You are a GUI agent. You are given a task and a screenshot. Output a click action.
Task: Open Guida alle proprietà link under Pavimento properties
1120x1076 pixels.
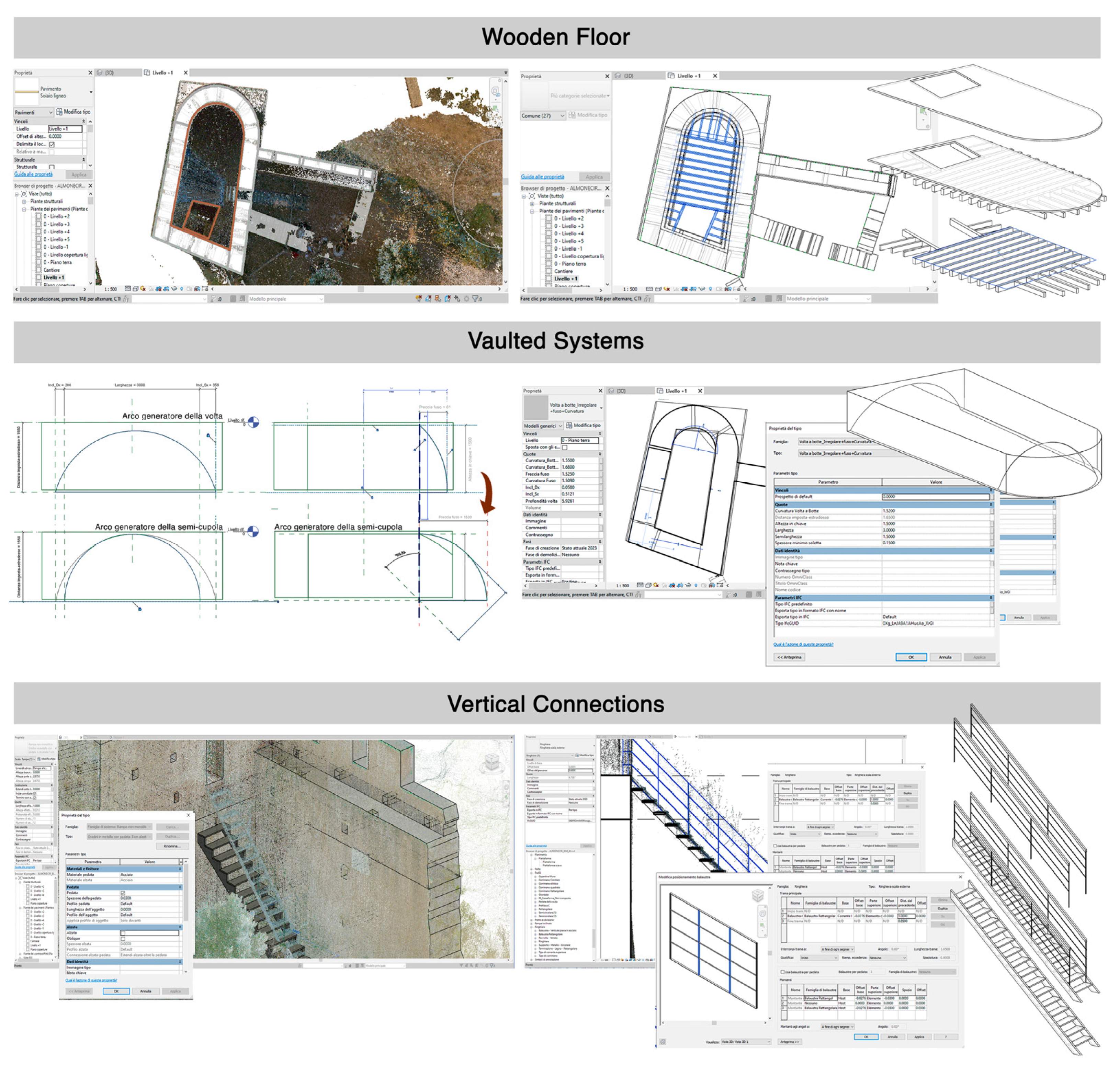point(33,174)
